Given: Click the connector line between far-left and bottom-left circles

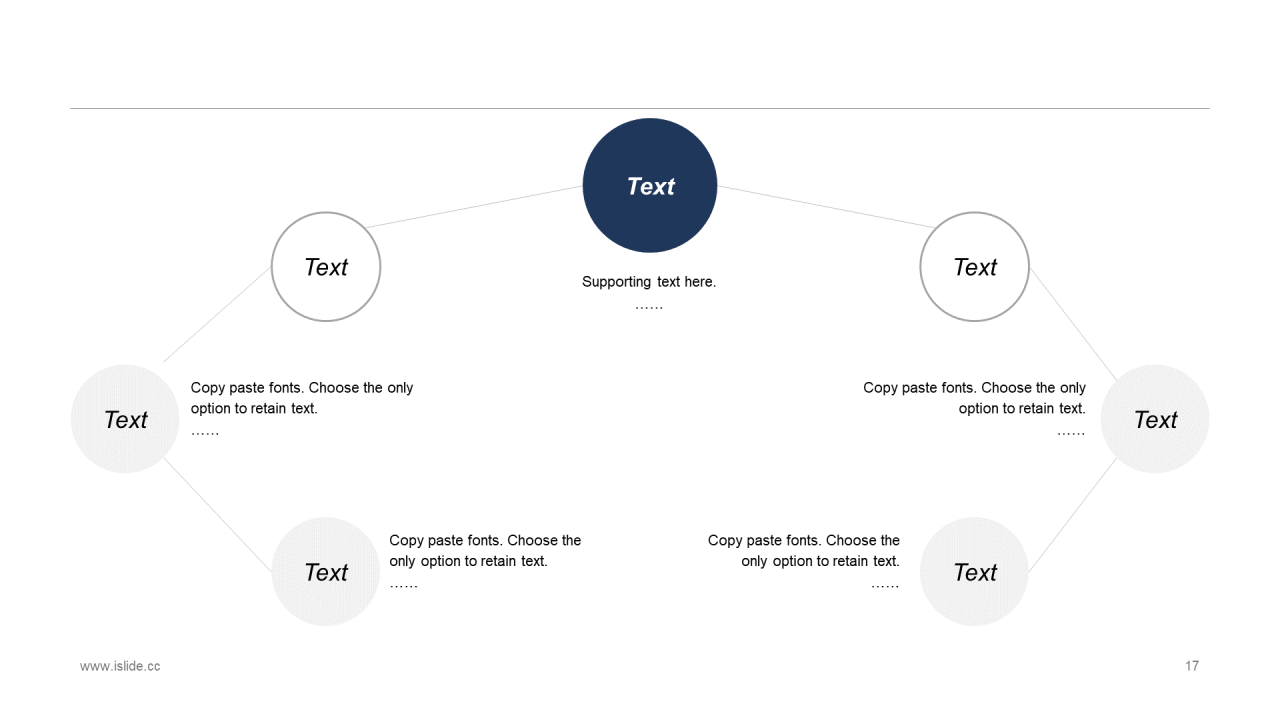Looking at the screenshot, I should [218, 515].
